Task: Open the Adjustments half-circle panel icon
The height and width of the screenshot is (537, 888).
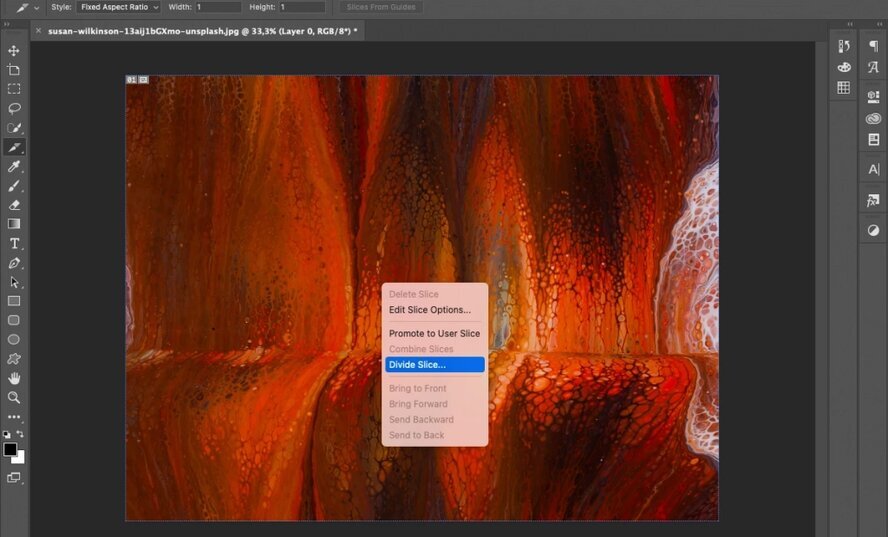Action: [x=873, y=230]
